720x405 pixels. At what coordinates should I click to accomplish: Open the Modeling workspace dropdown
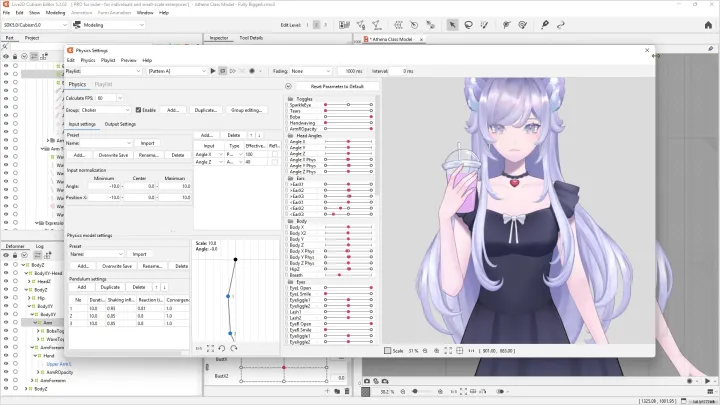109,25
